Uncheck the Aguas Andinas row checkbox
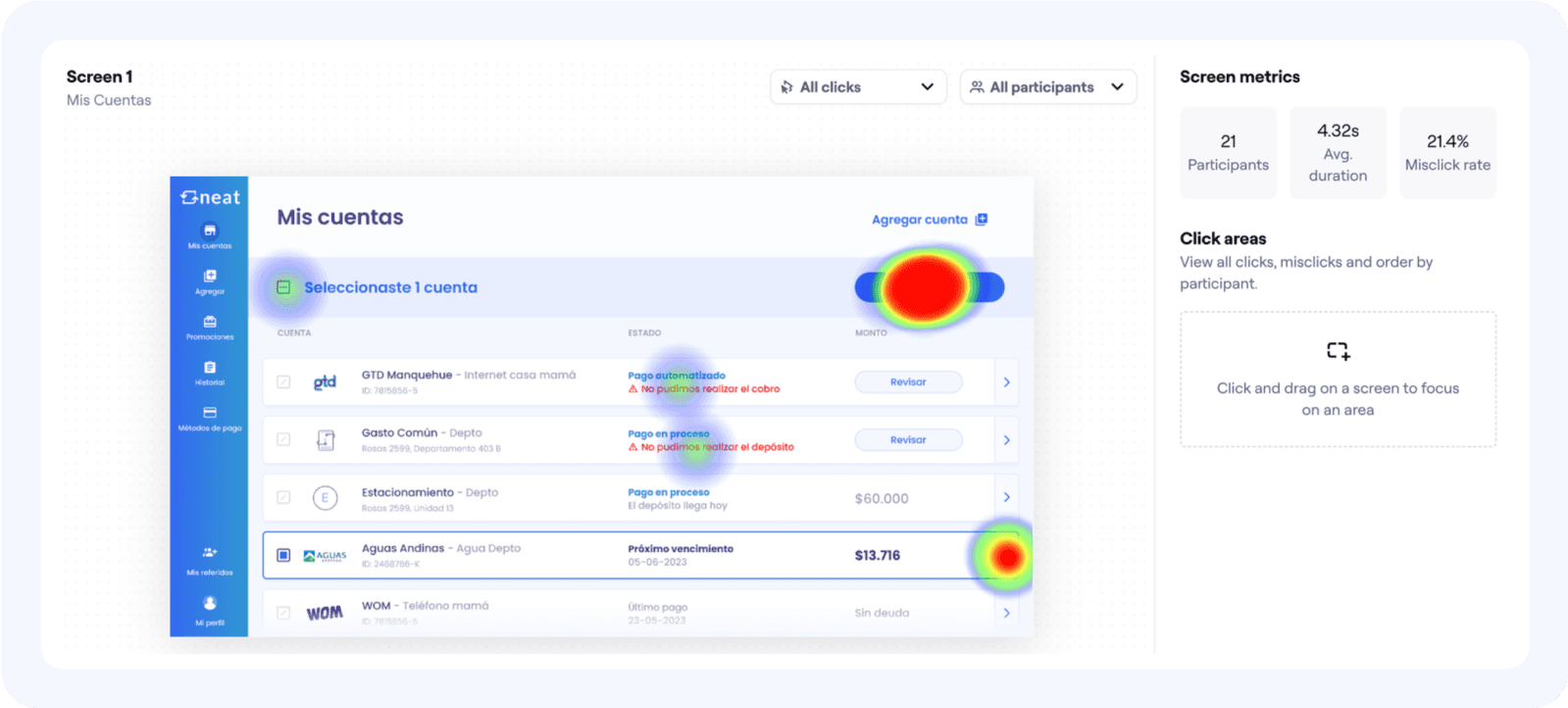Viewport: 1568px width, 708px height. (x=283, y=555)
